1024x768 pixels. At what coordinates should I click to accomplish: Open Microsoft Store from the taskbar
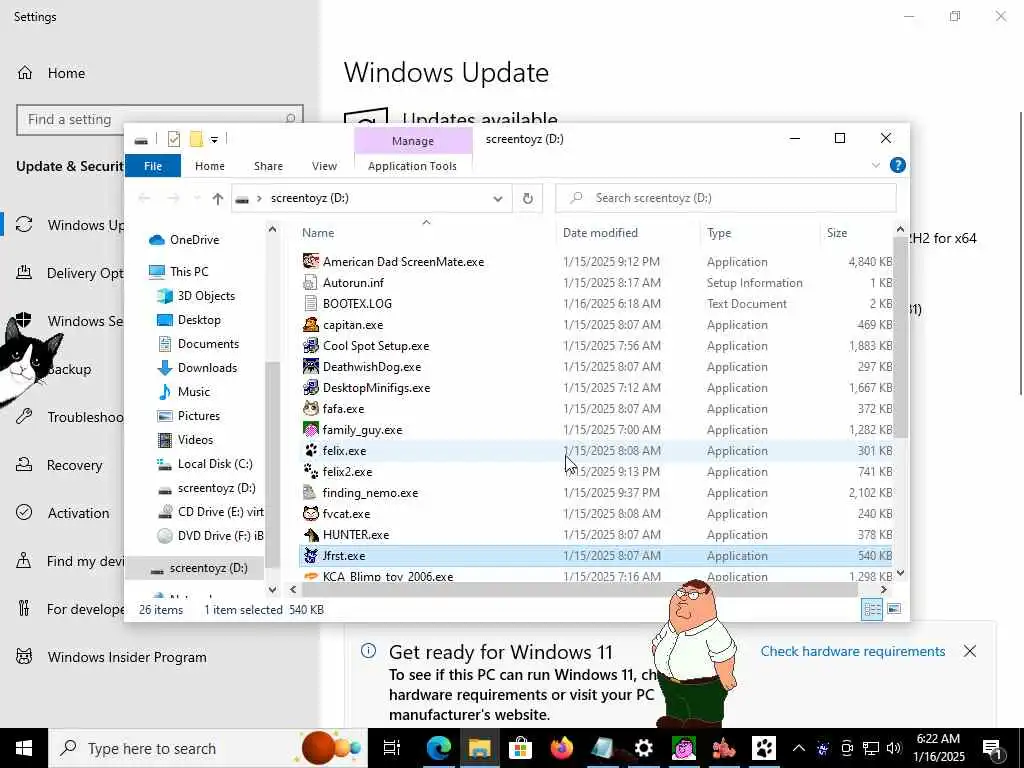pyautogui.click(x=520, y=748)
